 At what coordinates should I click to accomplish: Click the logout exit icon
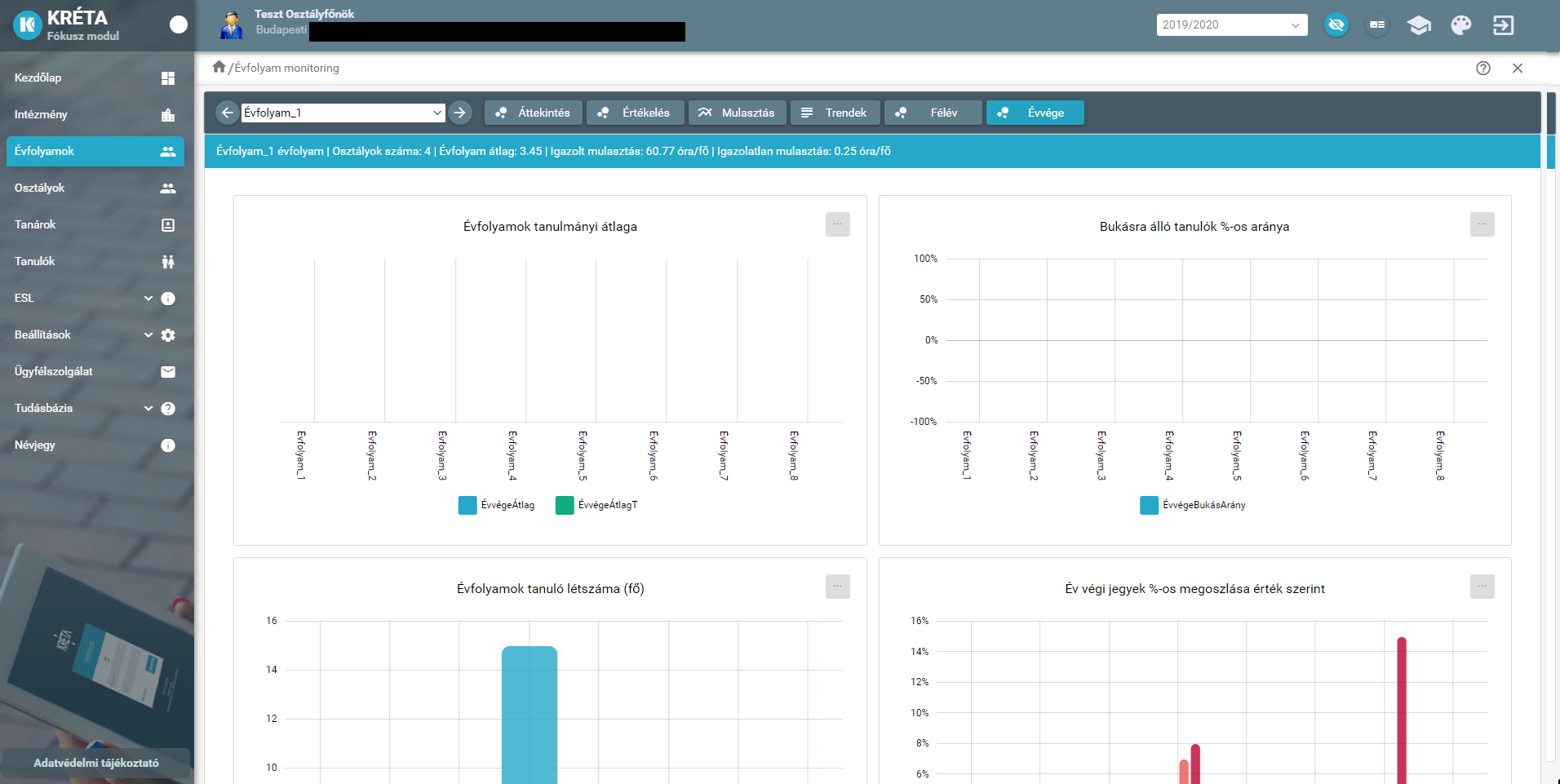1503,25
